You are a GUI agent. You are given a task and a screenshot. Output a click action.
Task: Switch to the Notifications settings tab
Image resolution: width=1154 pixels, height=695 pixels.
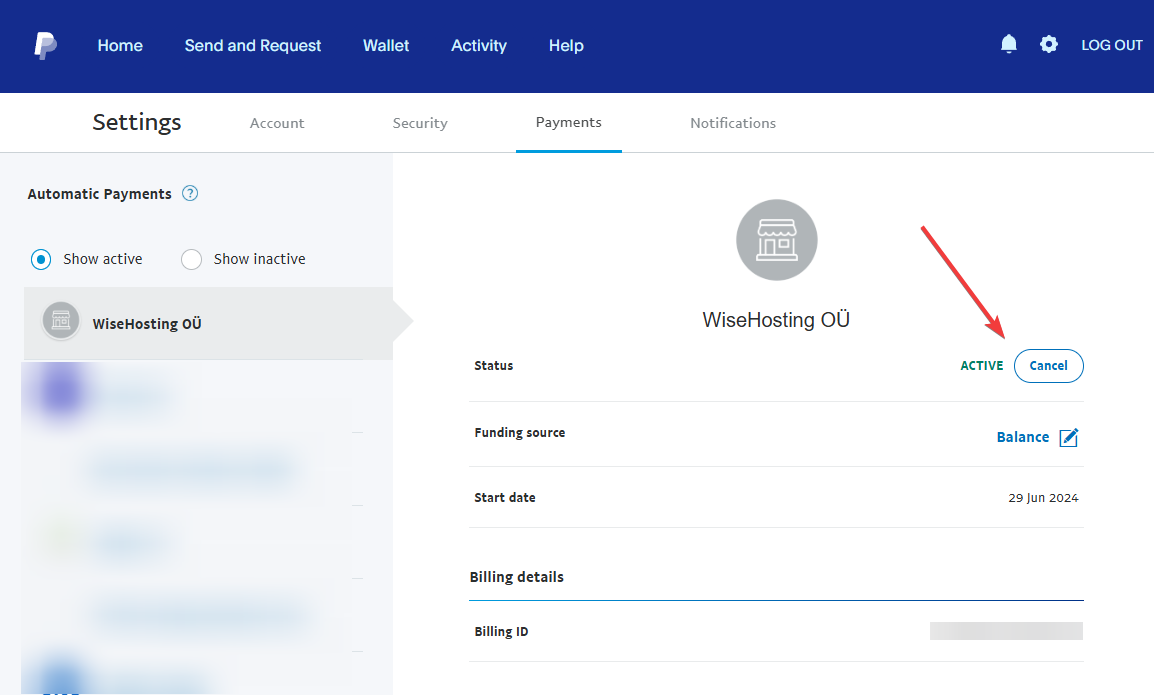tap(733, 123)
